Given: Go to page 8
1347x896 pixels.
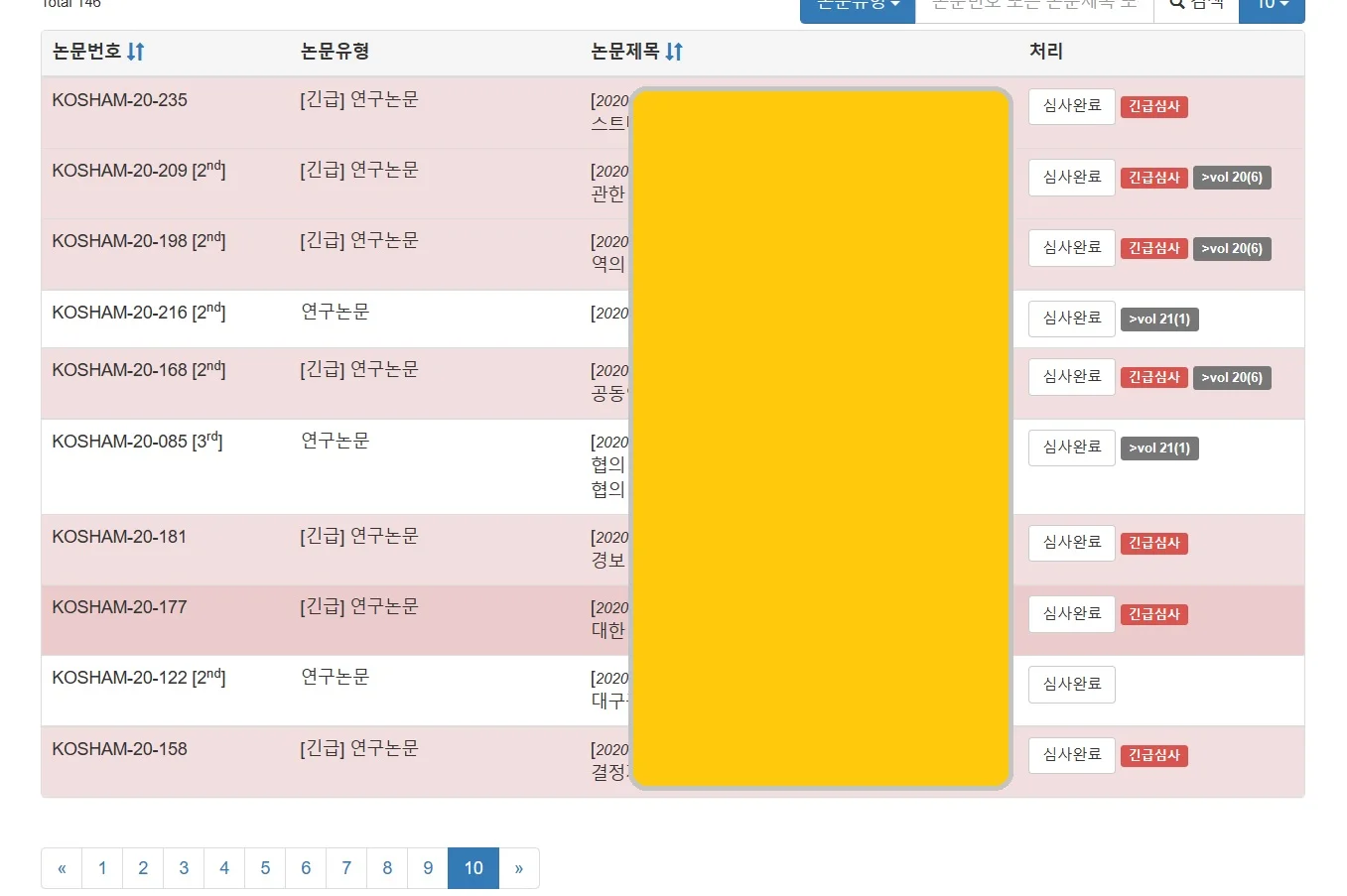Looking at the screenshot, I should click(x=387, y=868).
